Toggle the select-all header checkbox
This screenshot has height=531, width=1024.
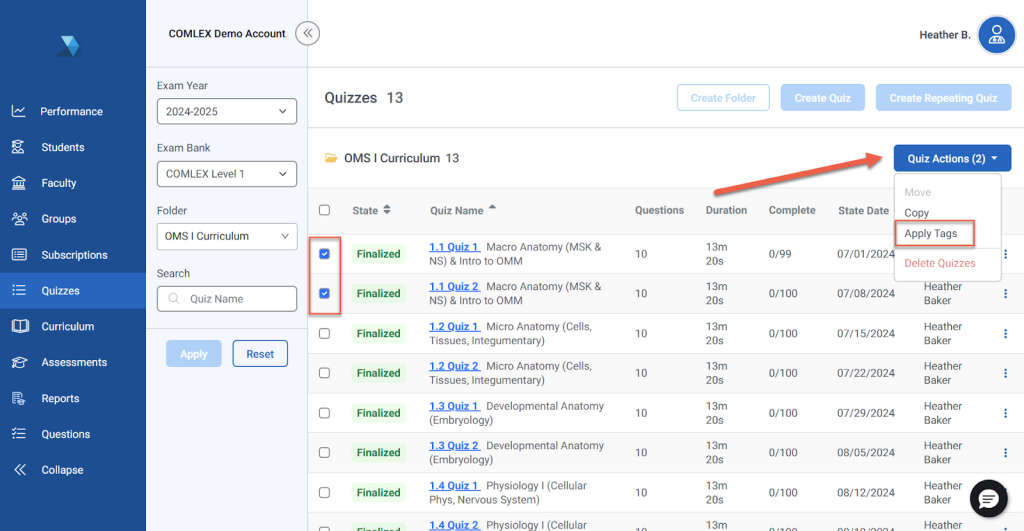324,210
